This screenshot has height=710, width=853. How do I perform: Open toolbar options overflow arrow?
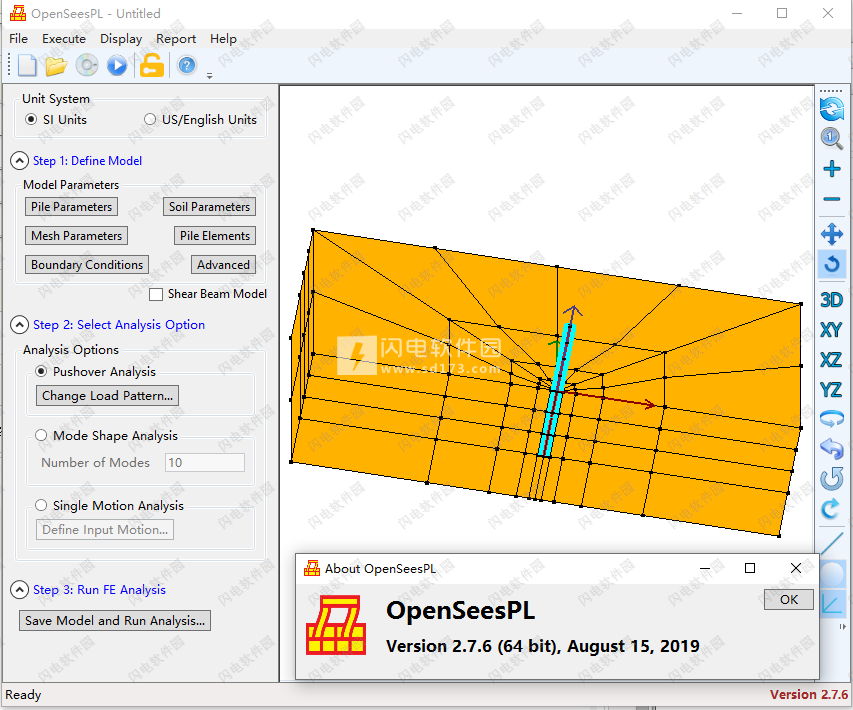coord(209,76)
